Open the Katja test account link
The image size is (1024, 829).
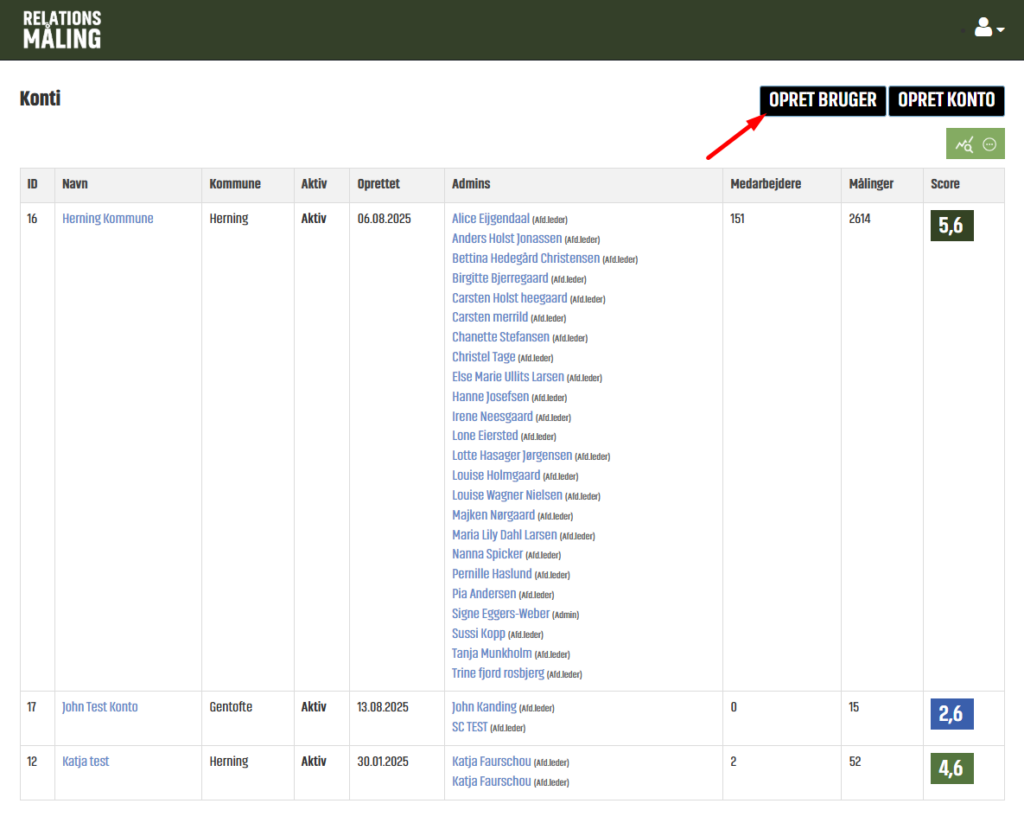[86, 761]
